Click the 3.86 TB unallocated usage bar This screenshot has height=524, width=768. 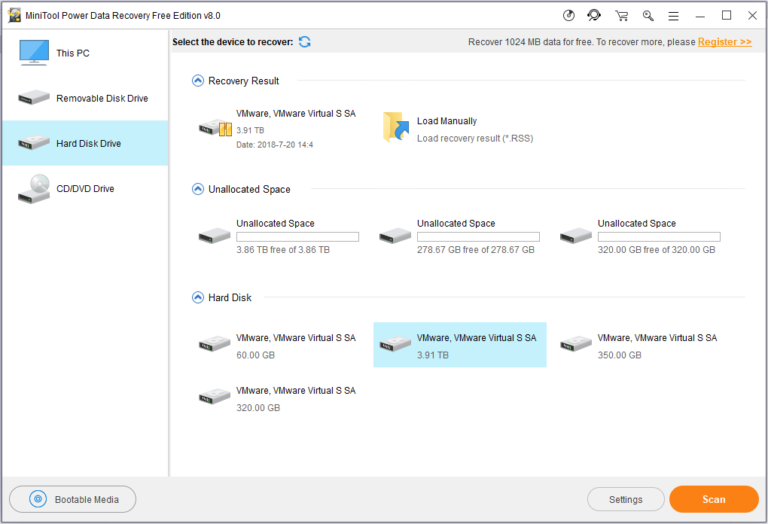(x=297, y=237)
